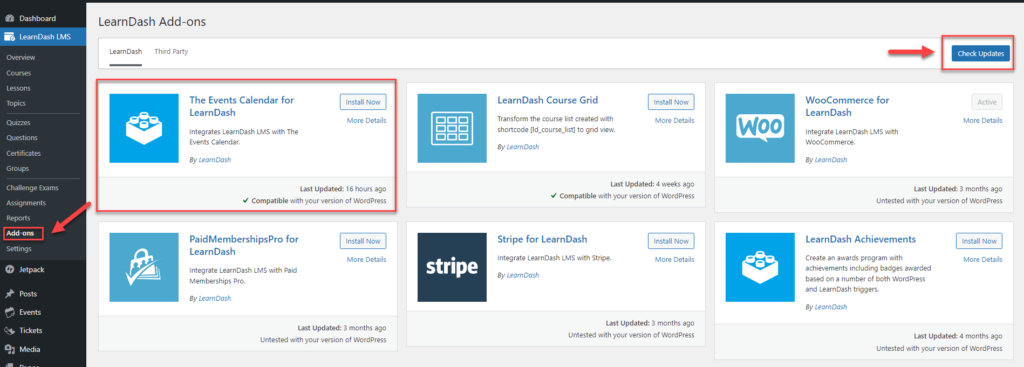Click the PaidMembershipsPro logo thumbnail

(144, 267)
